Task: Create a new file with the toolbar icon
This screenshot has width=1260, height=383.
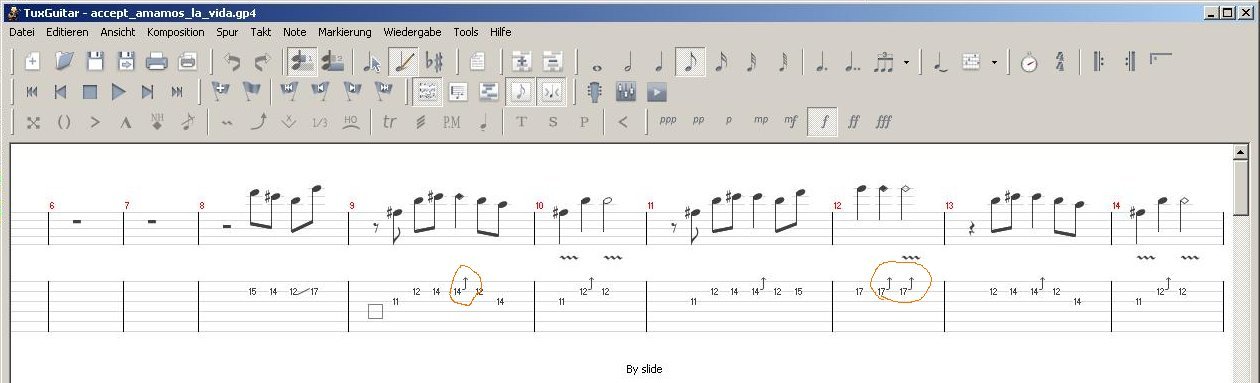Action: tap(32, 62)
